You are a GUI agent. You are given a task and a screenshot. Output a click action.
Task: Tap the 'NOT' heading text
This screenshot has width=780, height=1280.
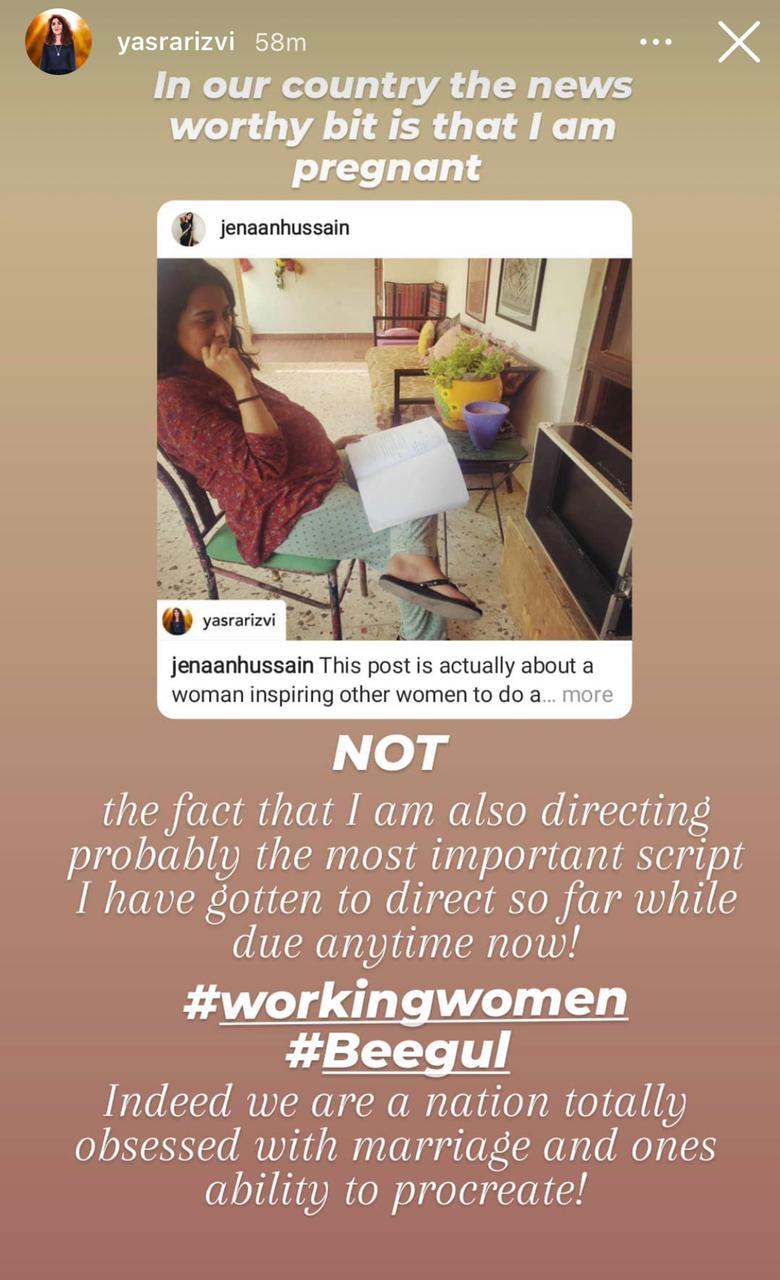coord(390,754)
